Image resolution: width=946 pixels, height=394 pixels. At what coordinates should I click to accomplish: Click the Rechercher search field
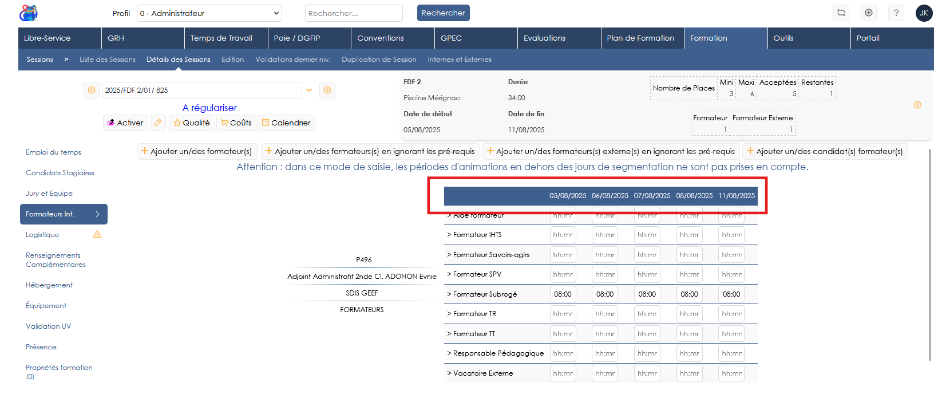click(x=354, y=13)
